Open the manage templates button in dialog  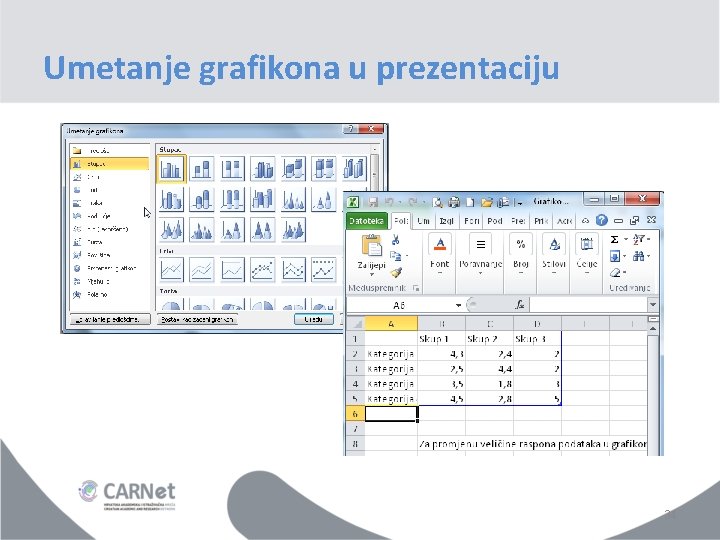pos(110,319)
